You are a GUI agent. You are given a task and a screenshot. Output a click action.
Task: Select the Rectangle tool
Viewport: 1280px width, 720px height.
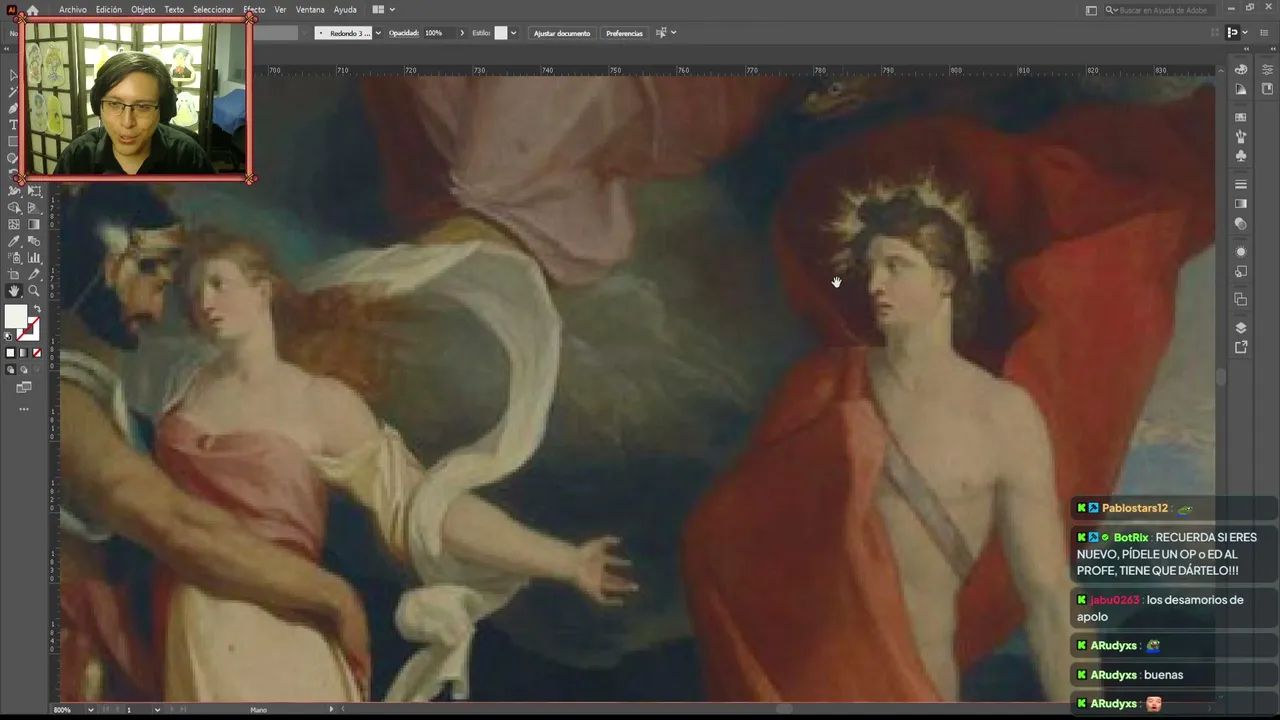[14, 141]
